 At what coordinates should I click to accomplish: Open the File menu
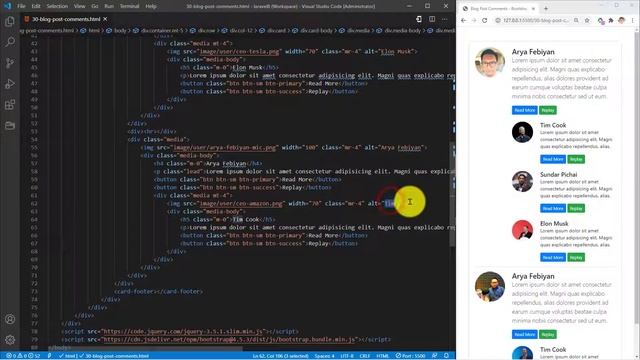pyautogui.click(x=21, y=6)
